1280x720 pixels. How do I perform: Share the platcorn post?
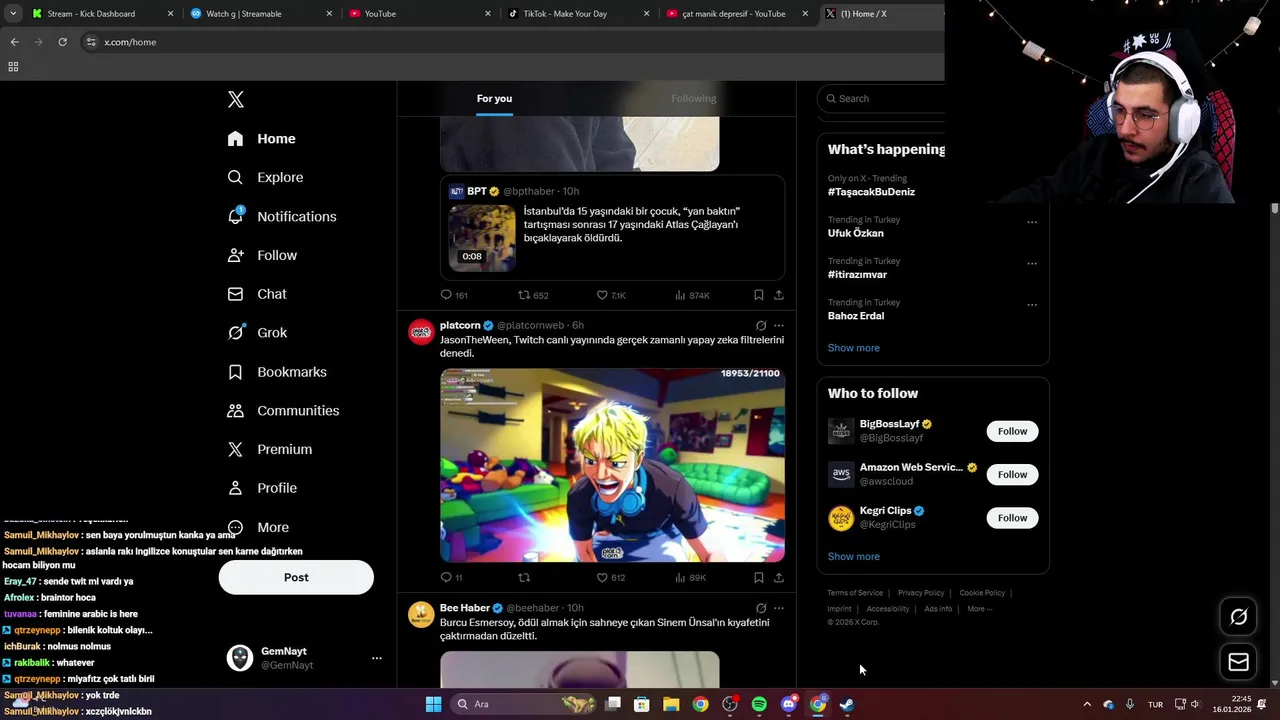tap(779, 577)
